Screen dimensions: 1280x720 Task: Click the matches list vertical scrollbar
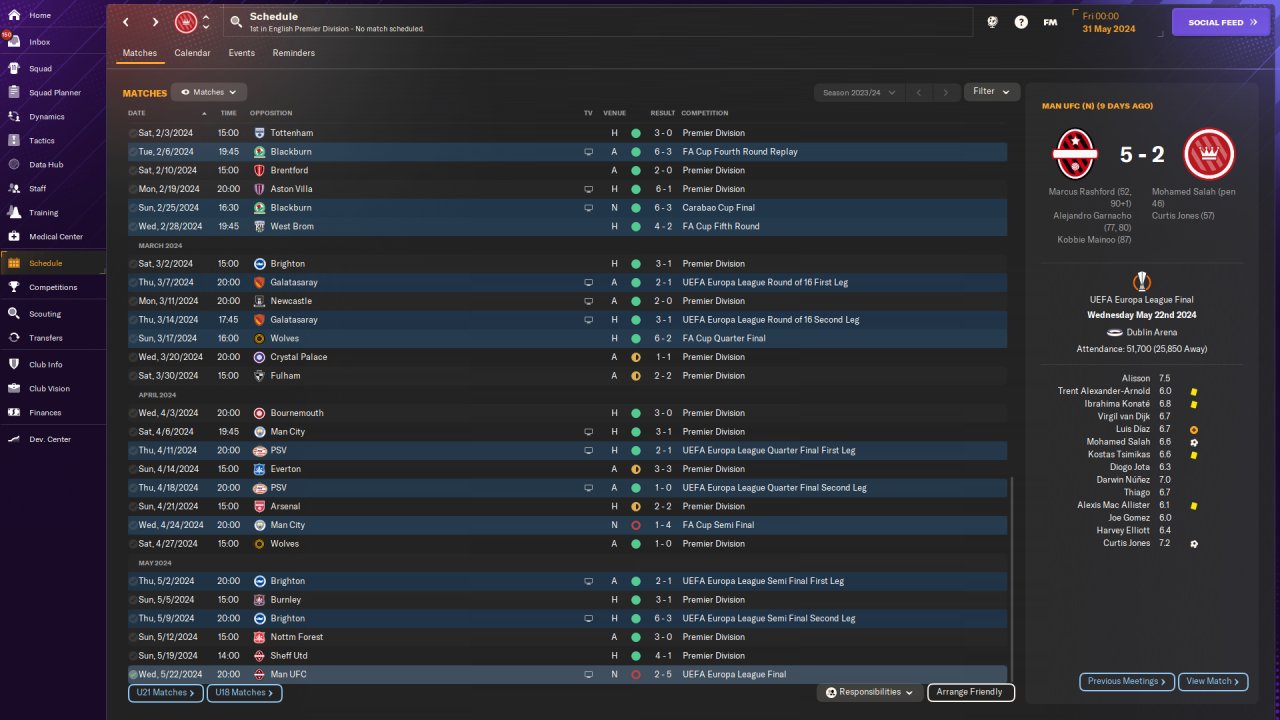1012,580
